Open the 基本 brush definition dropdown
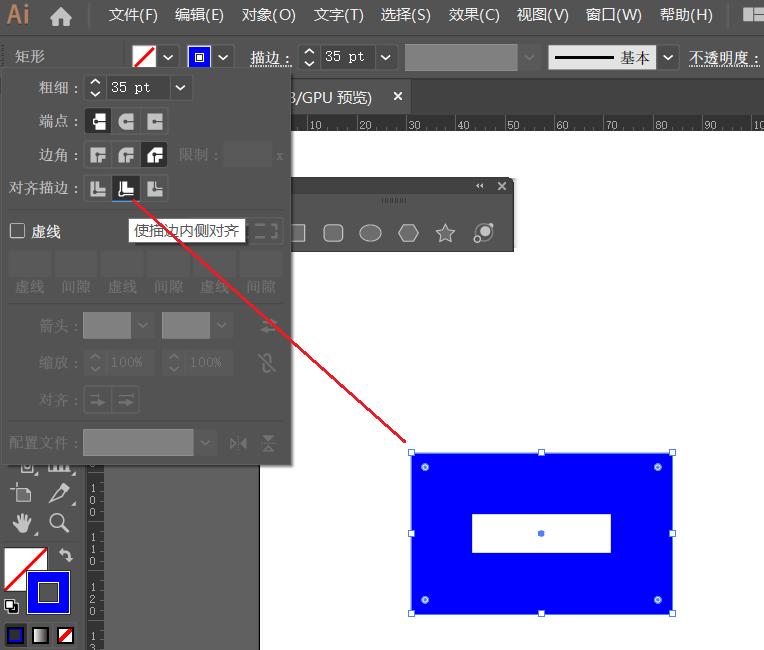Image resolution: width=764 pixels, height=650 pixels. click(668, 57)
